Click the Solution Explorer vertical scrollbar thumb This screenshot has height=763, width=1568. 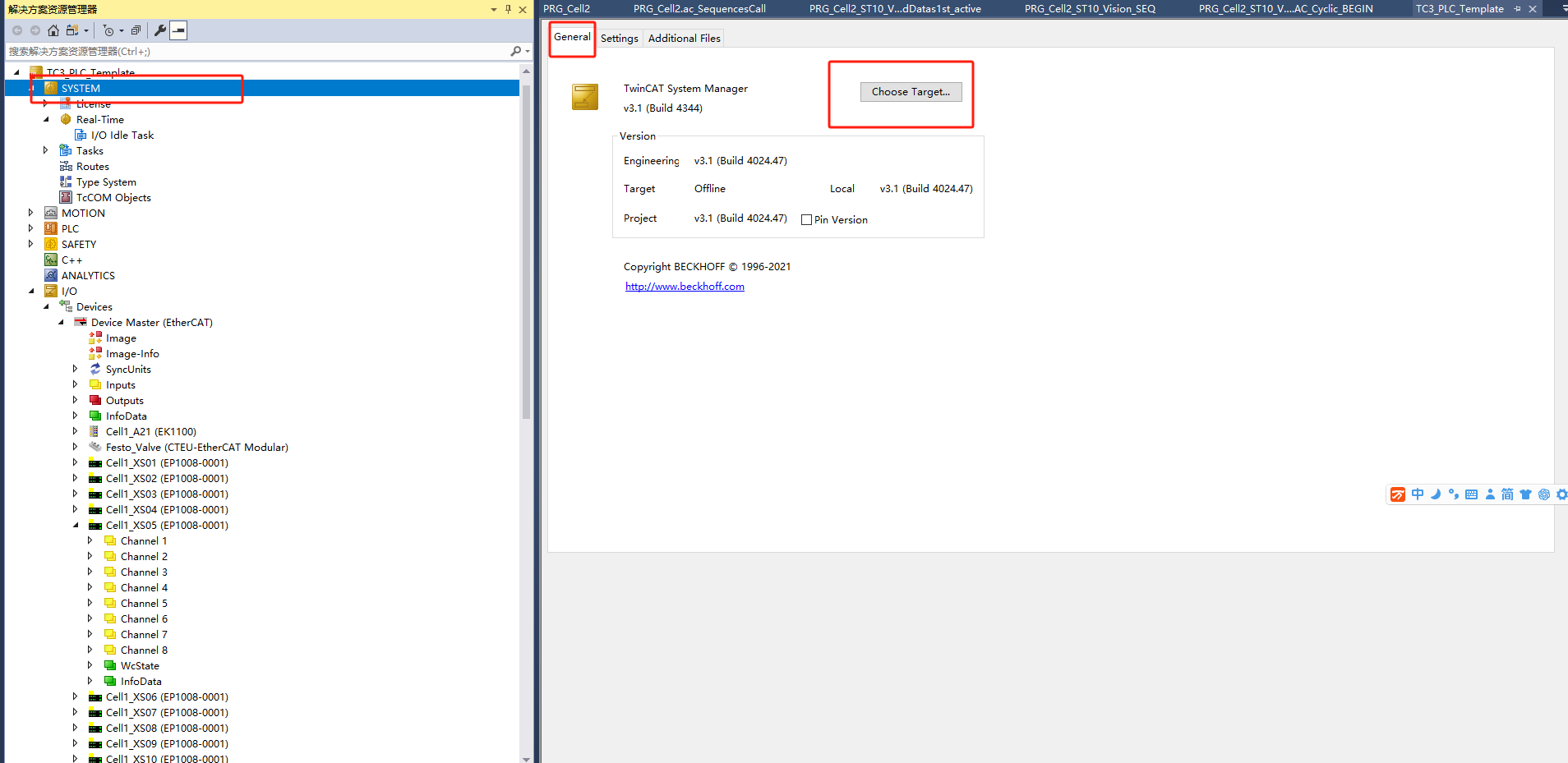[527, 251]
